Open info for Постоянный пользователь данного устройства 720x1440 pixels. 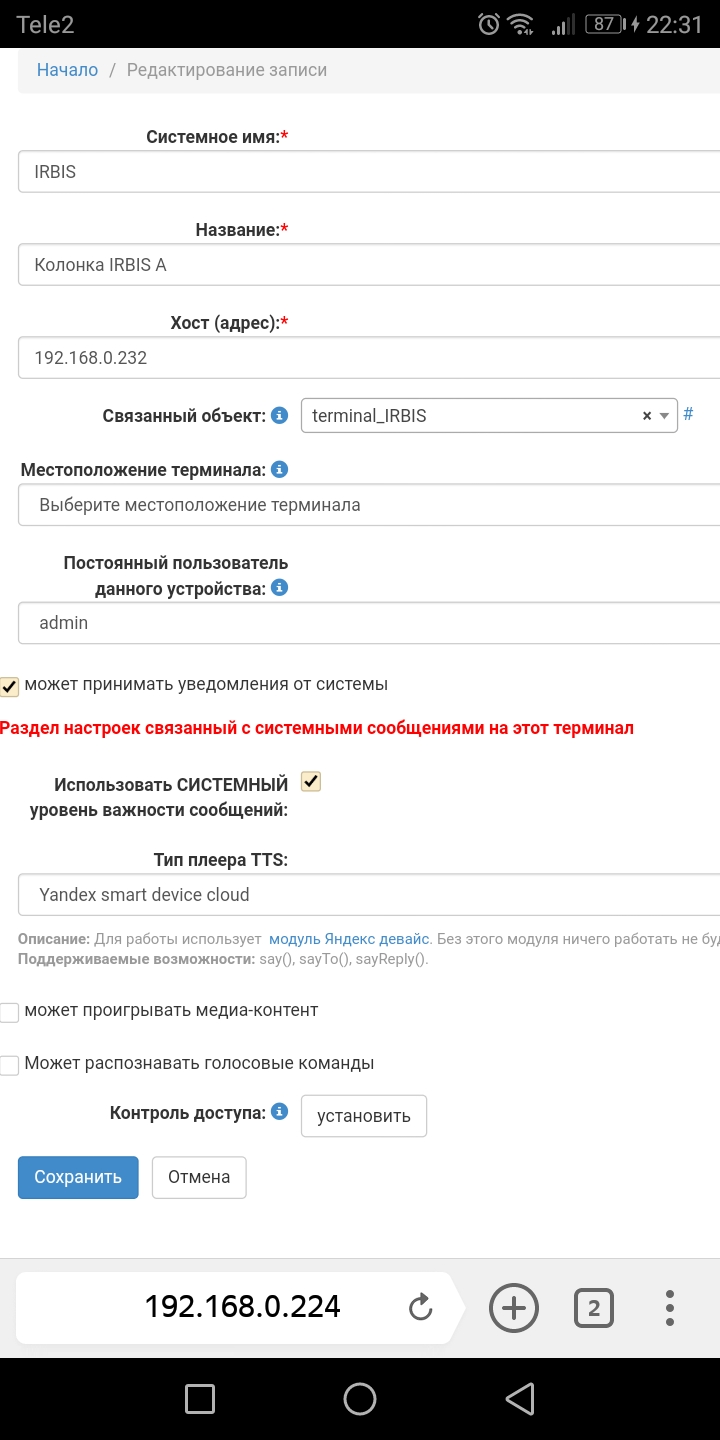click(281, 588)
